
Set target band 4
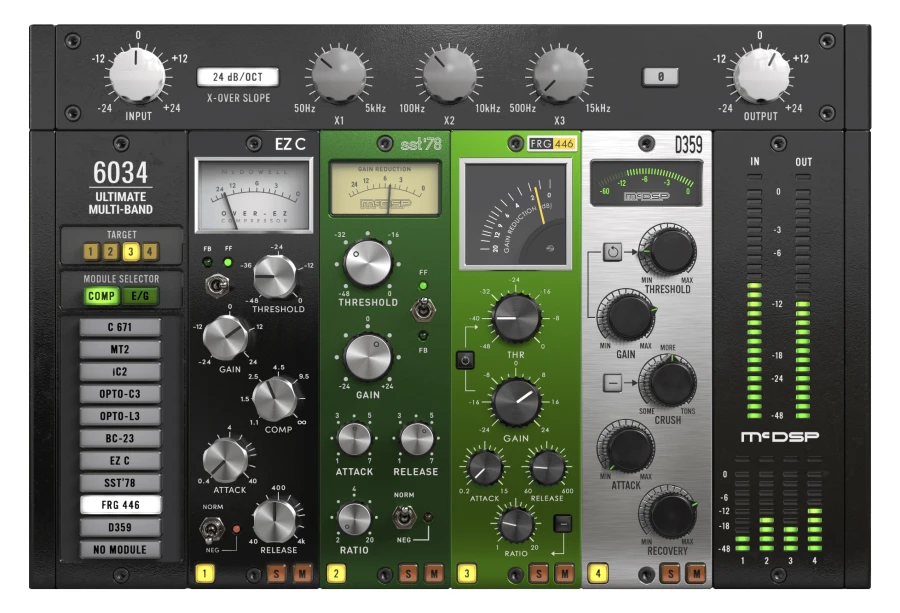(x=150, y=251)
